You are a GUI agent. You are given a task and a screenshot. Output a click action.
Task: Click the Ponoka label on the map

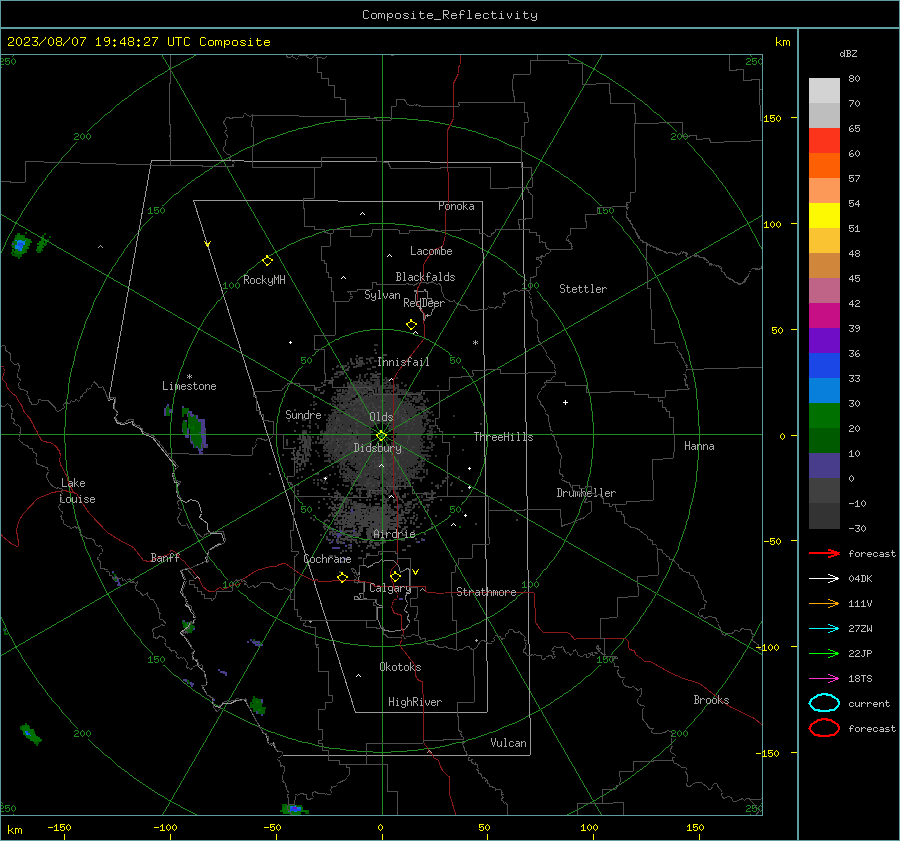tap(456, 206)
